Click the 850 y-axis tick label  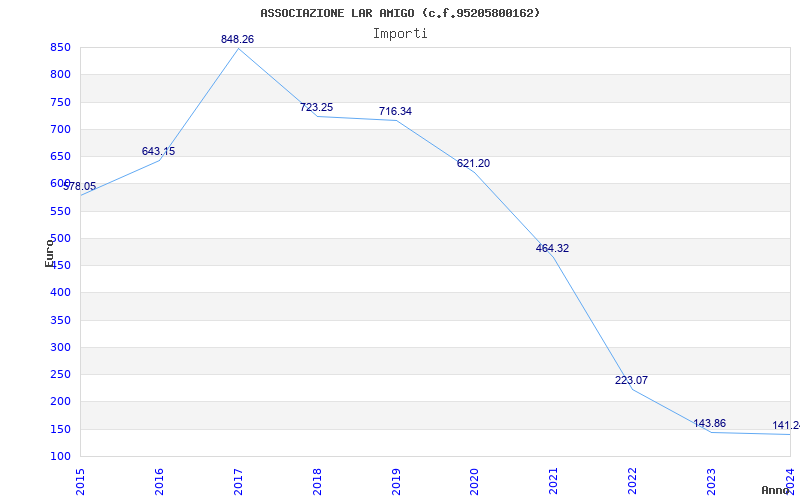tap(60, 47)
